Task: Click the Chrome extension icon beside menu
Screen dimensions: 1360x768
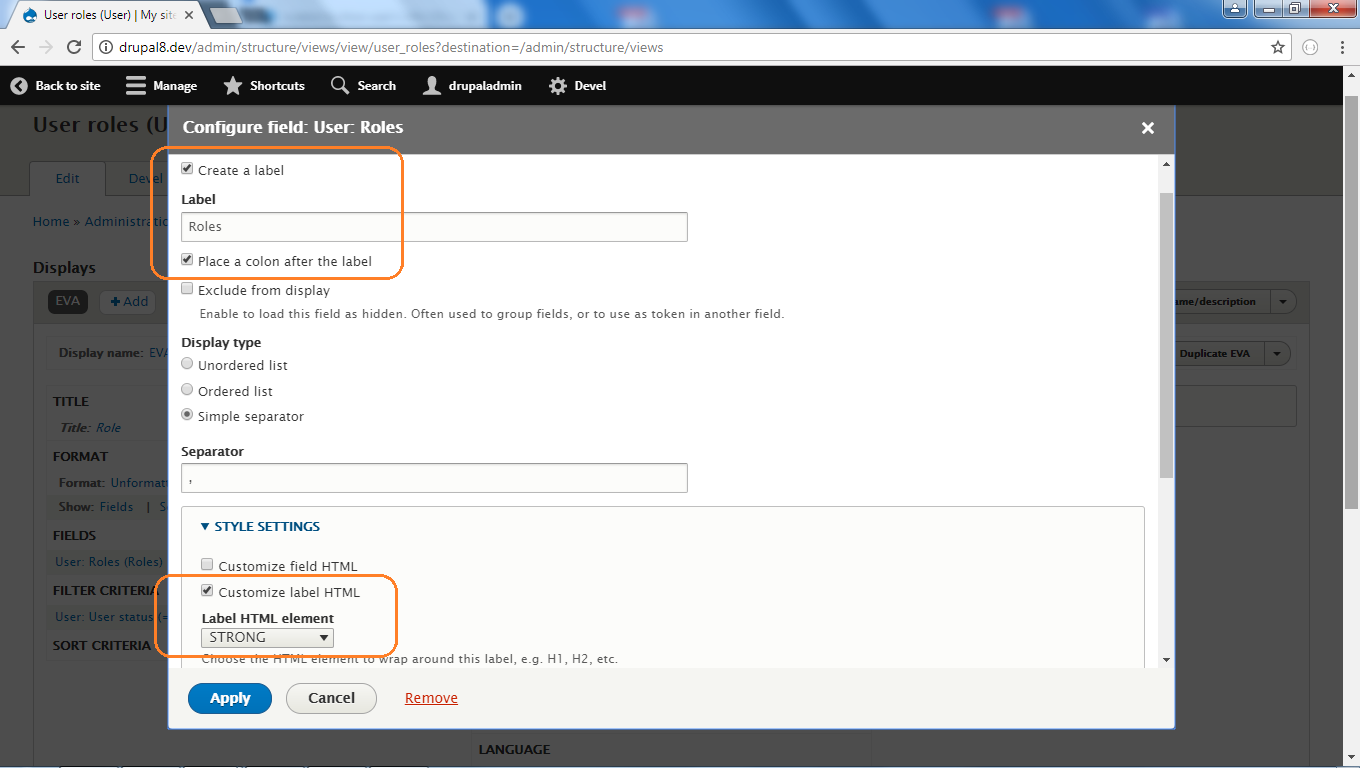Action: [1311, 47]
